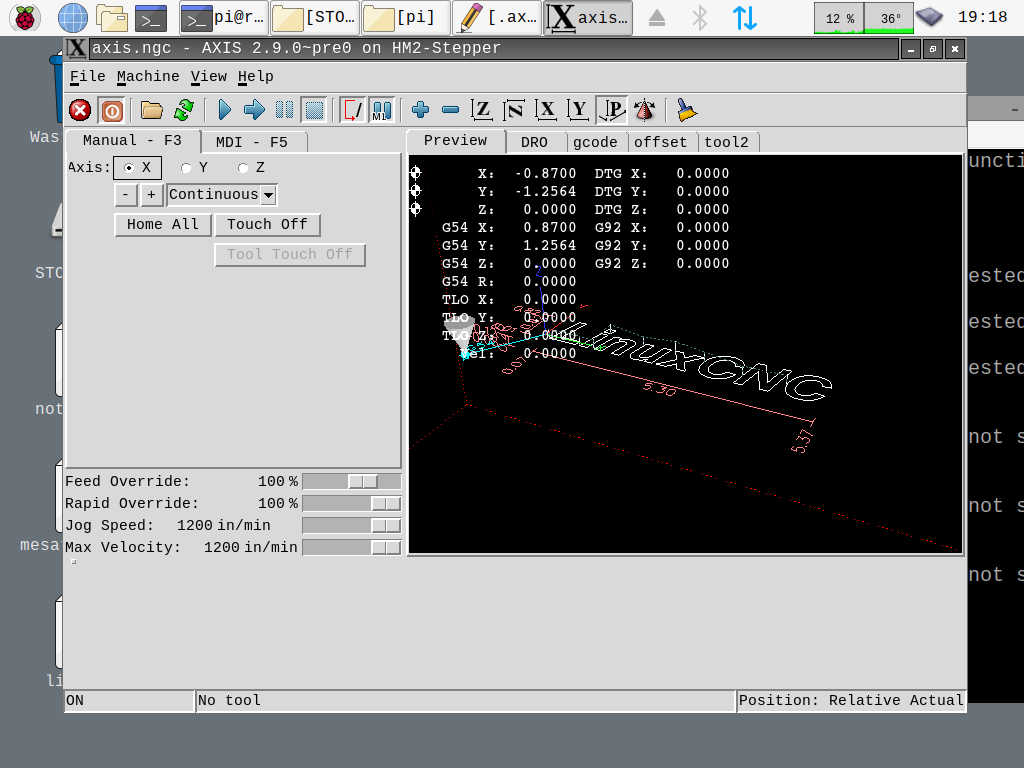The width and height of the screenshot is (1024, 768).
Task: Select the Z axis radio button
Action: [251, 168]
